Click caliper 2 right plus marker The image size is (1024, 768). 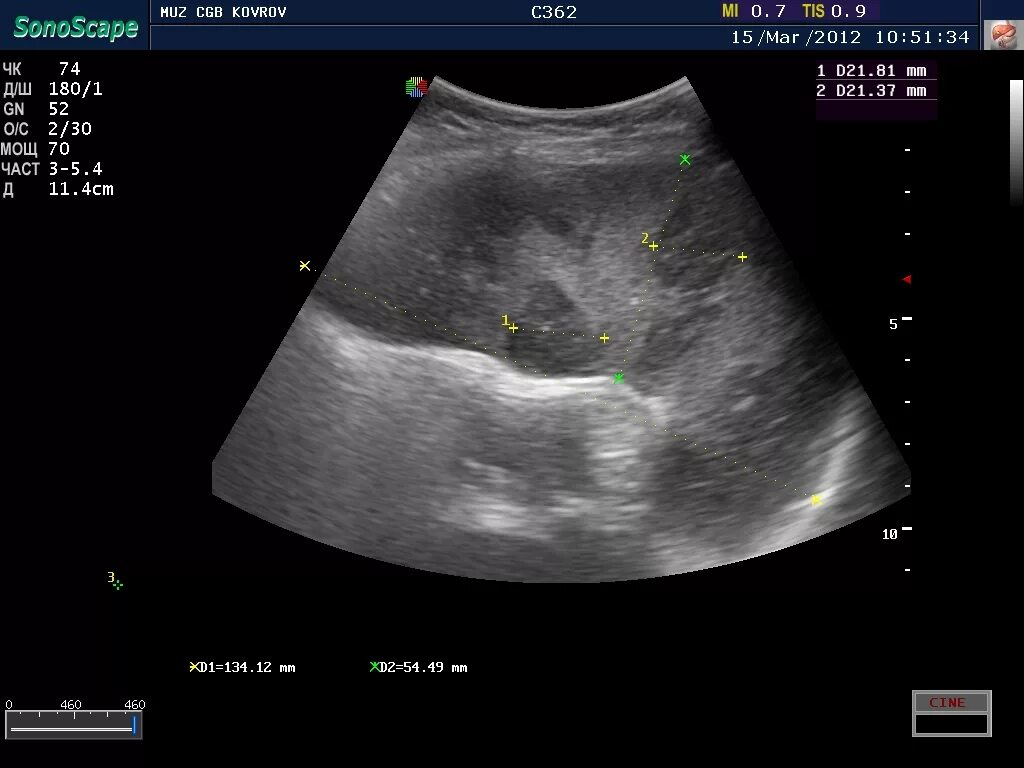click(742, 257)
